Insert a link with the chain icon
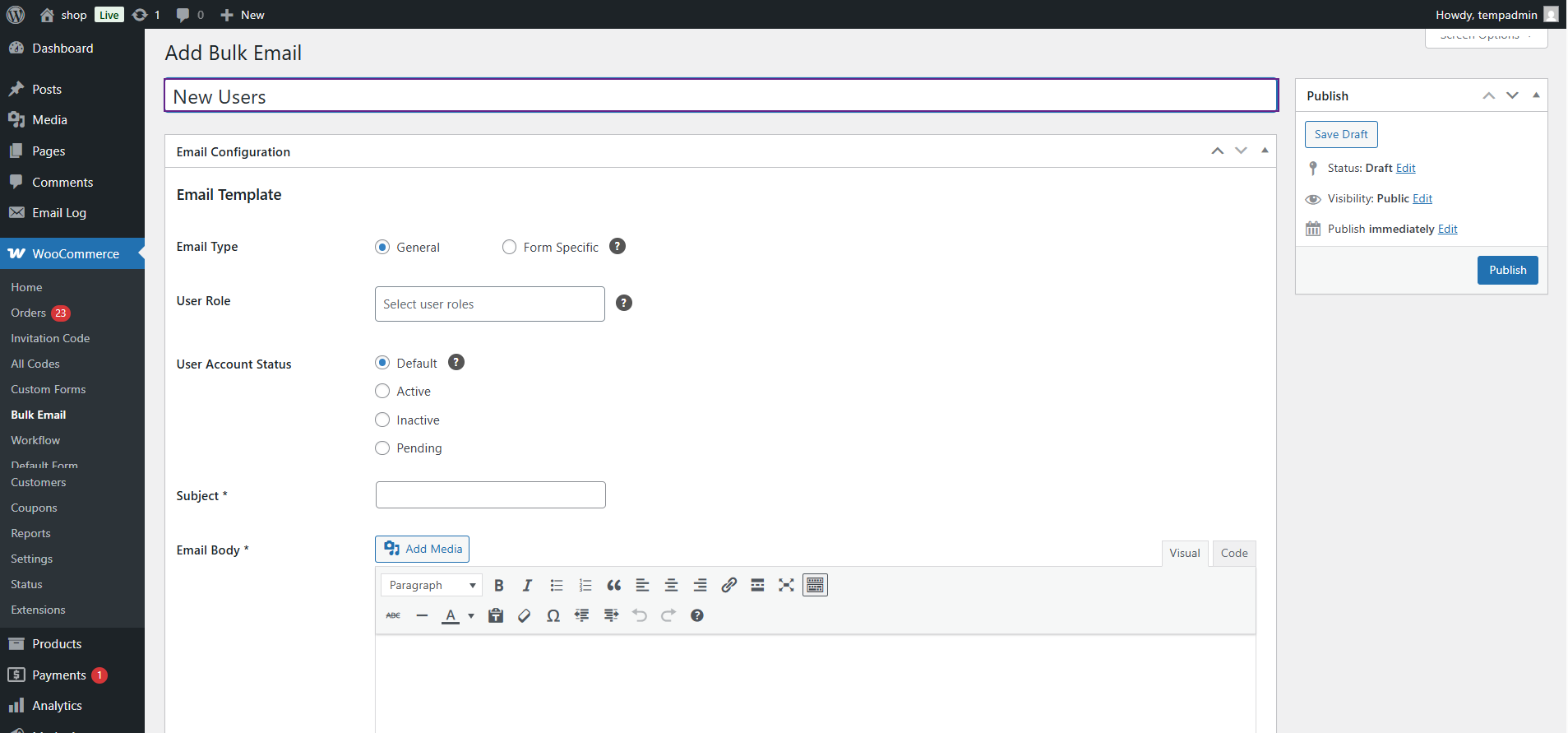The image size is (1568, 733). [728, 586]
